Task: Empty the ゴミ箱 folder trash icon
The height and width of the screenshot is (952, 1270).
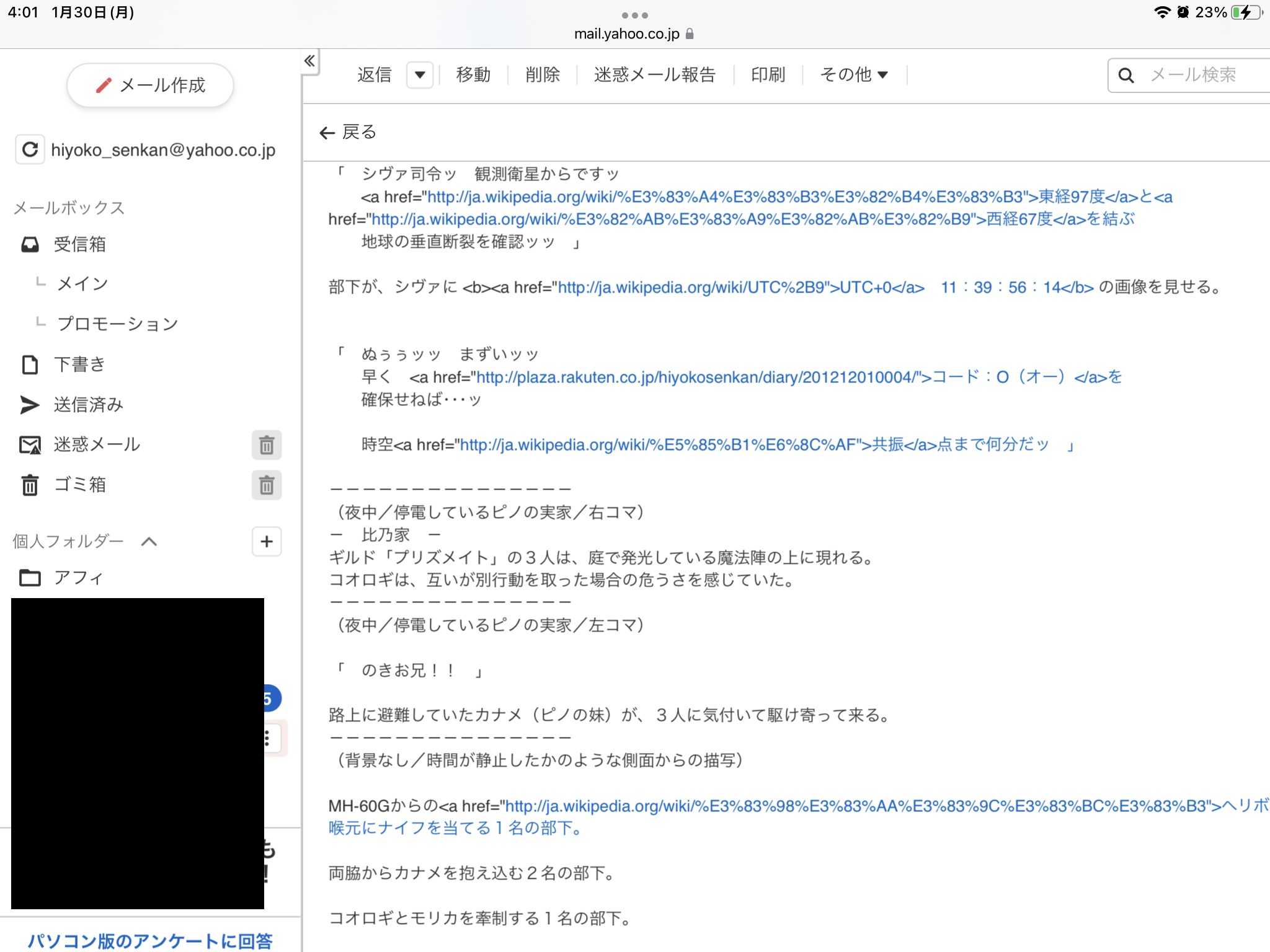Action: [267, 485]
